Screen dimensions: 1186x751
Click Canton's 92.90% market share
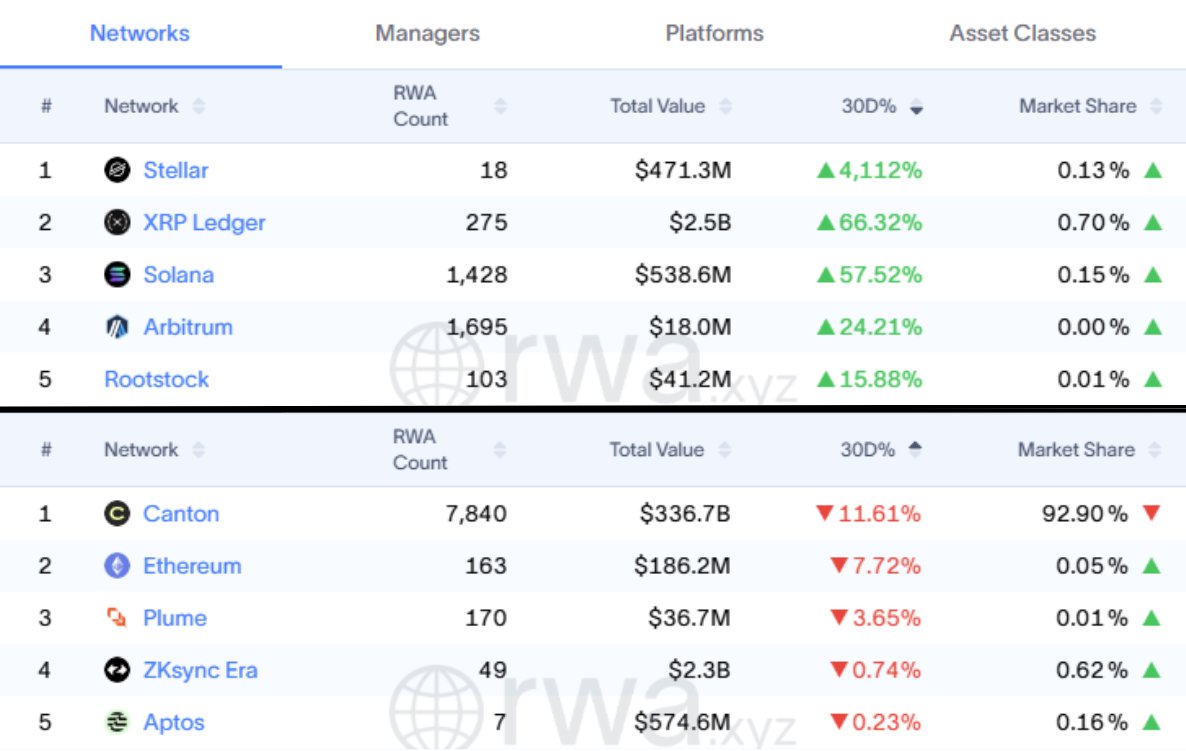pos(1085,514)
